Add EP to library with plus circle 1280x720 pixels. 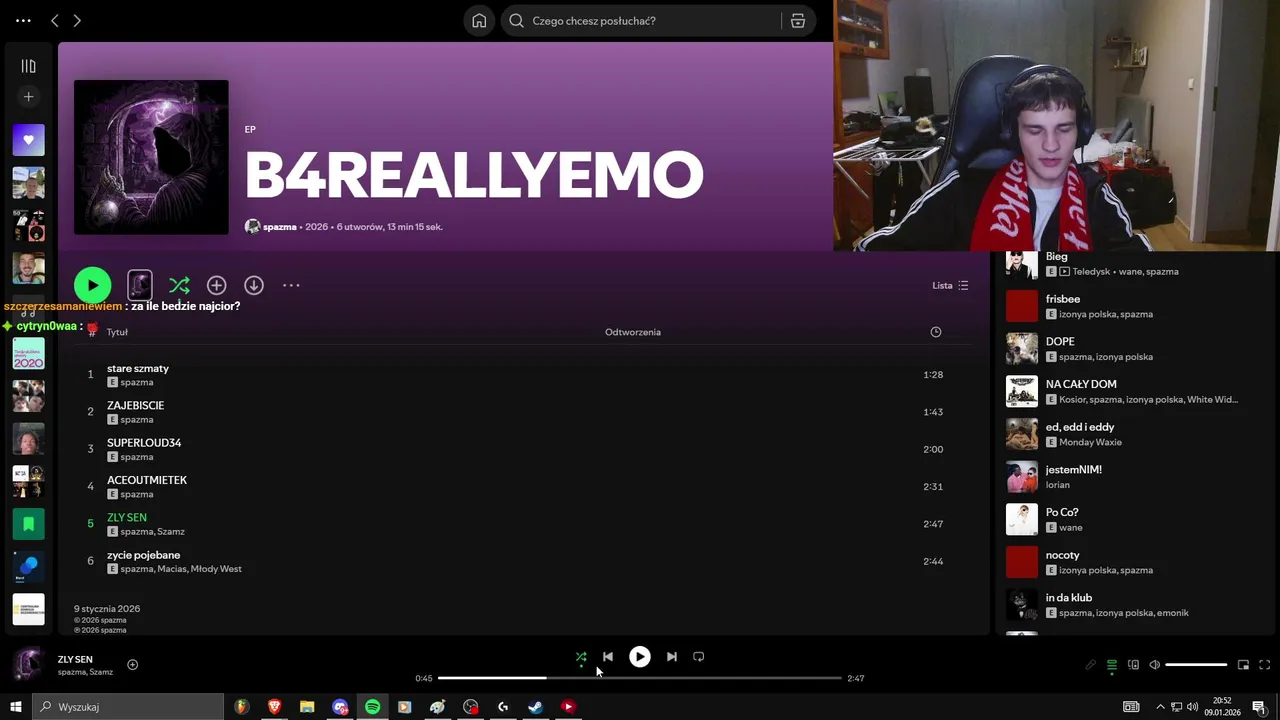tap(216, 286)
